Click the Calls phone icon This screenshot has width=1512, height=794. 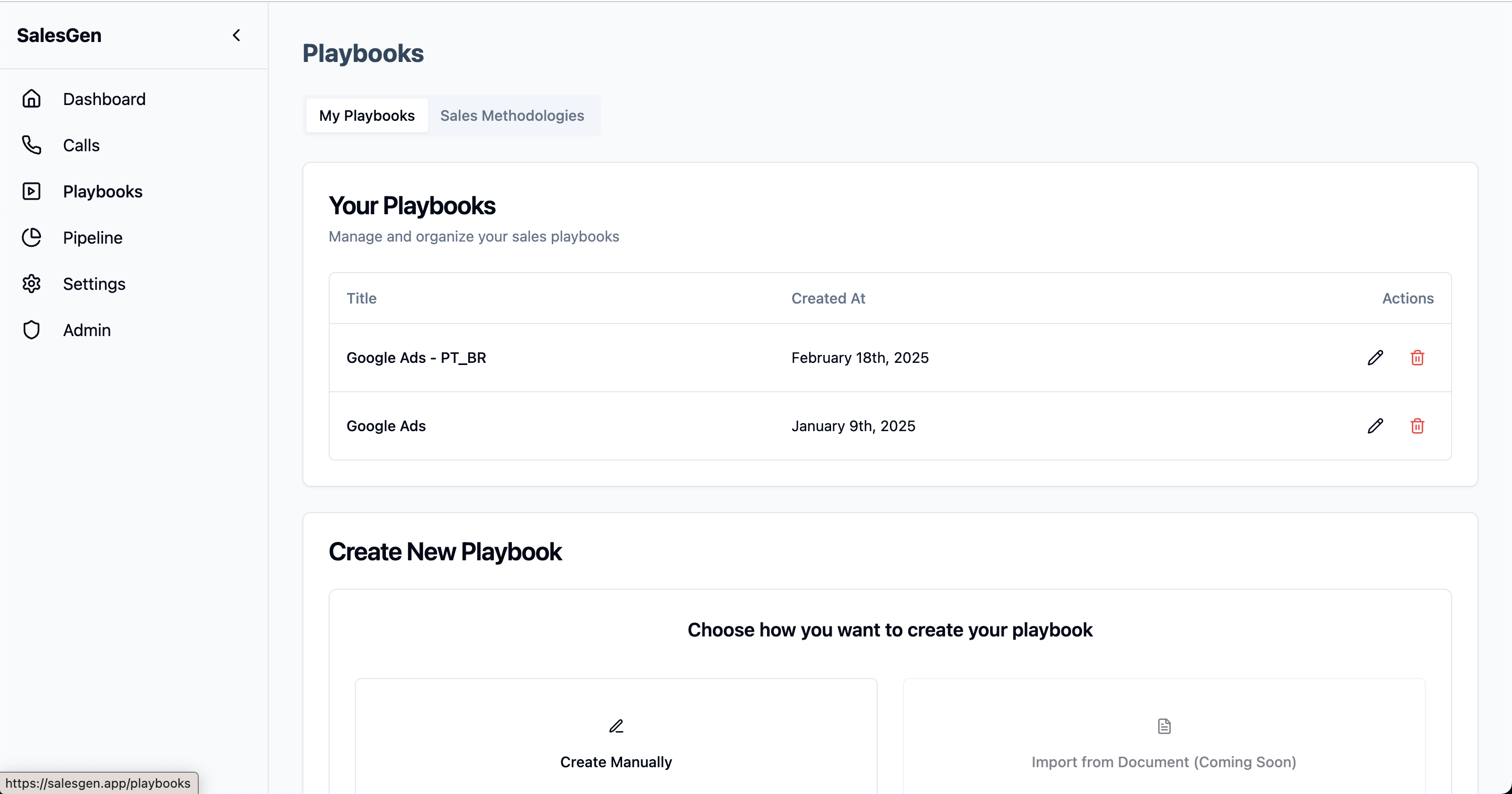pos(31,145)
